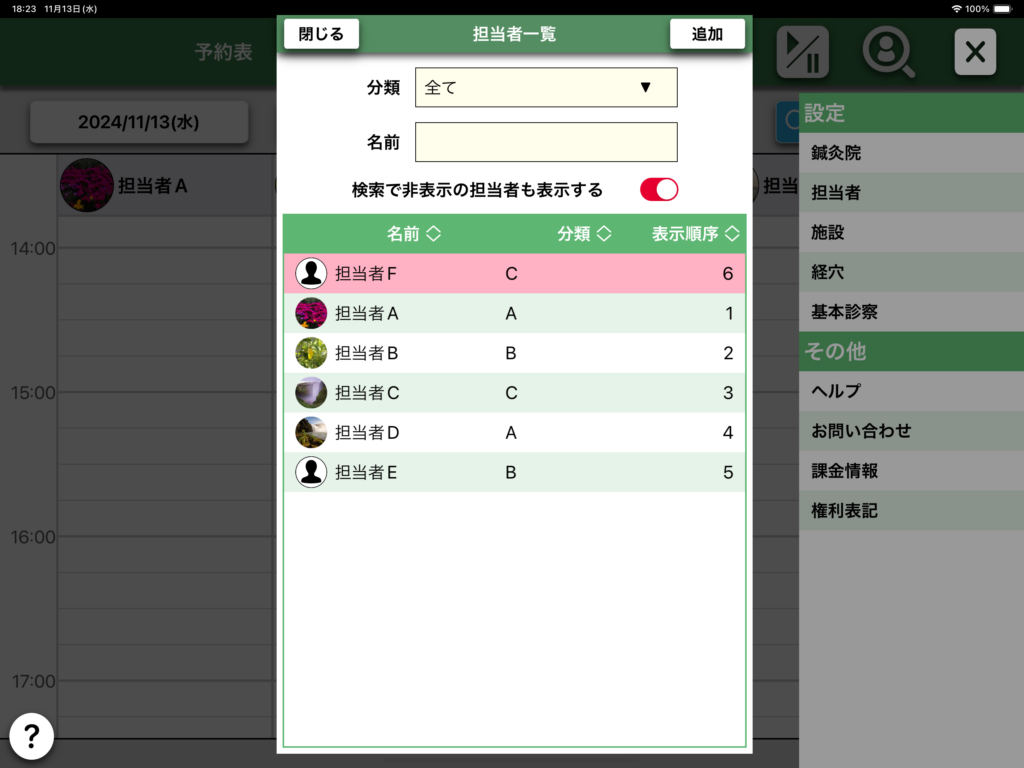
Task: Sort list by 表示順序 column header
Action: [x=695, y=234]
